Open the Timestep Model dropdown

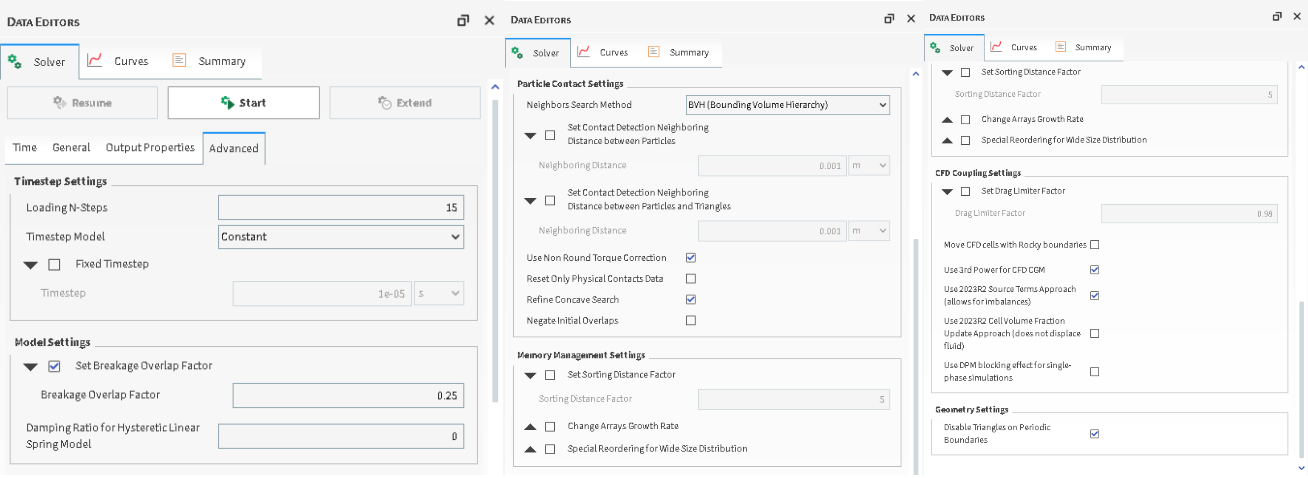click(x=341, y=237)
